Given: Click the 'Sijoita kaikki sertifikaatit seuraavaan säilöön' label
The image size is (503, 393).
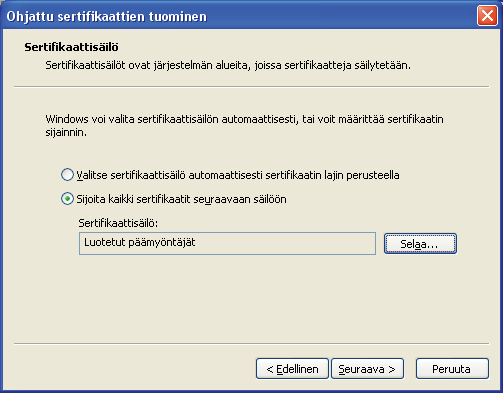Looking at the screenshot, I should (x=181, y=199).
